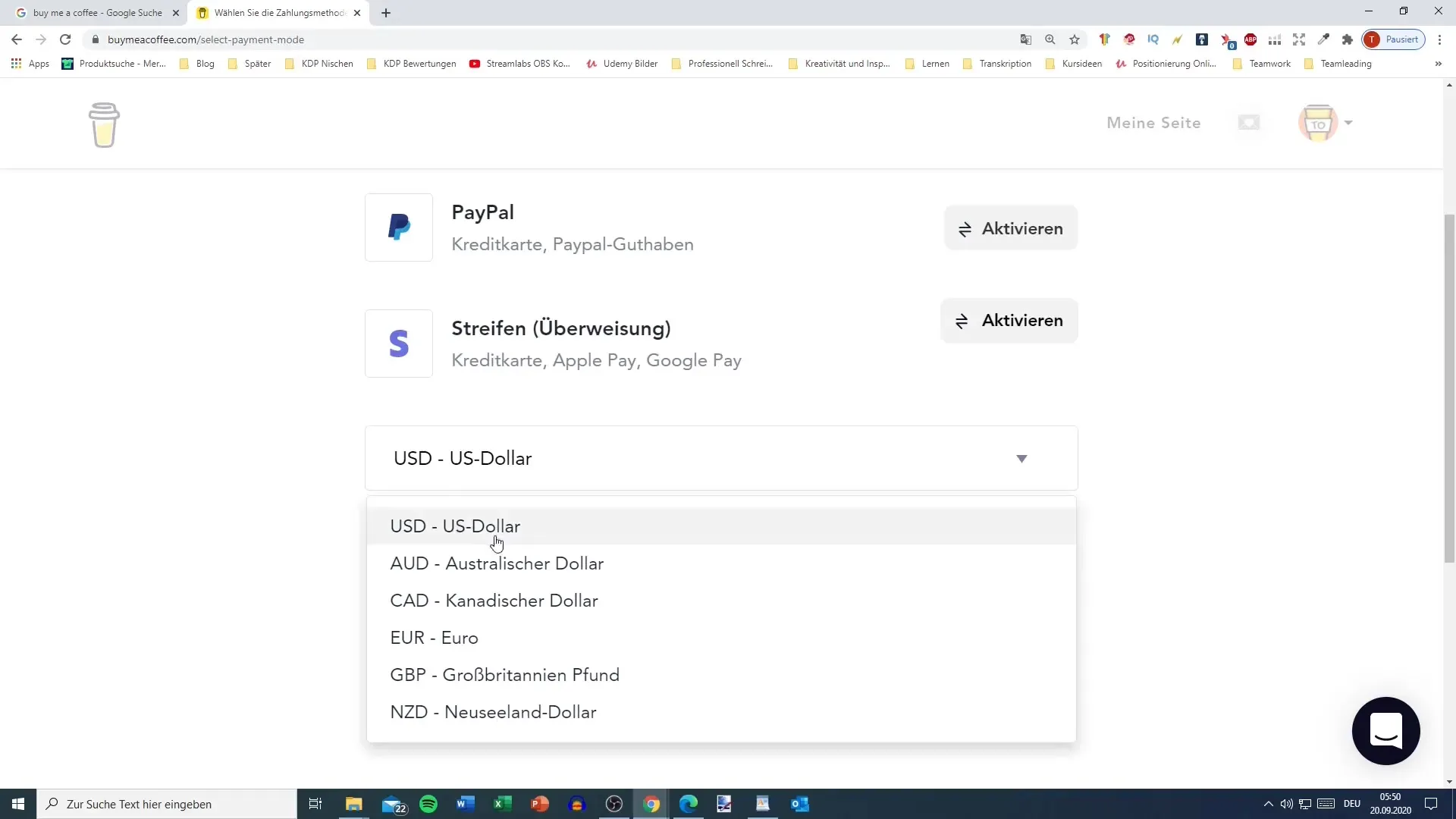The height and width of the screenshot is (819, 1456).
Task: Click the Pausiert profile button
Action: [1393, 39]
